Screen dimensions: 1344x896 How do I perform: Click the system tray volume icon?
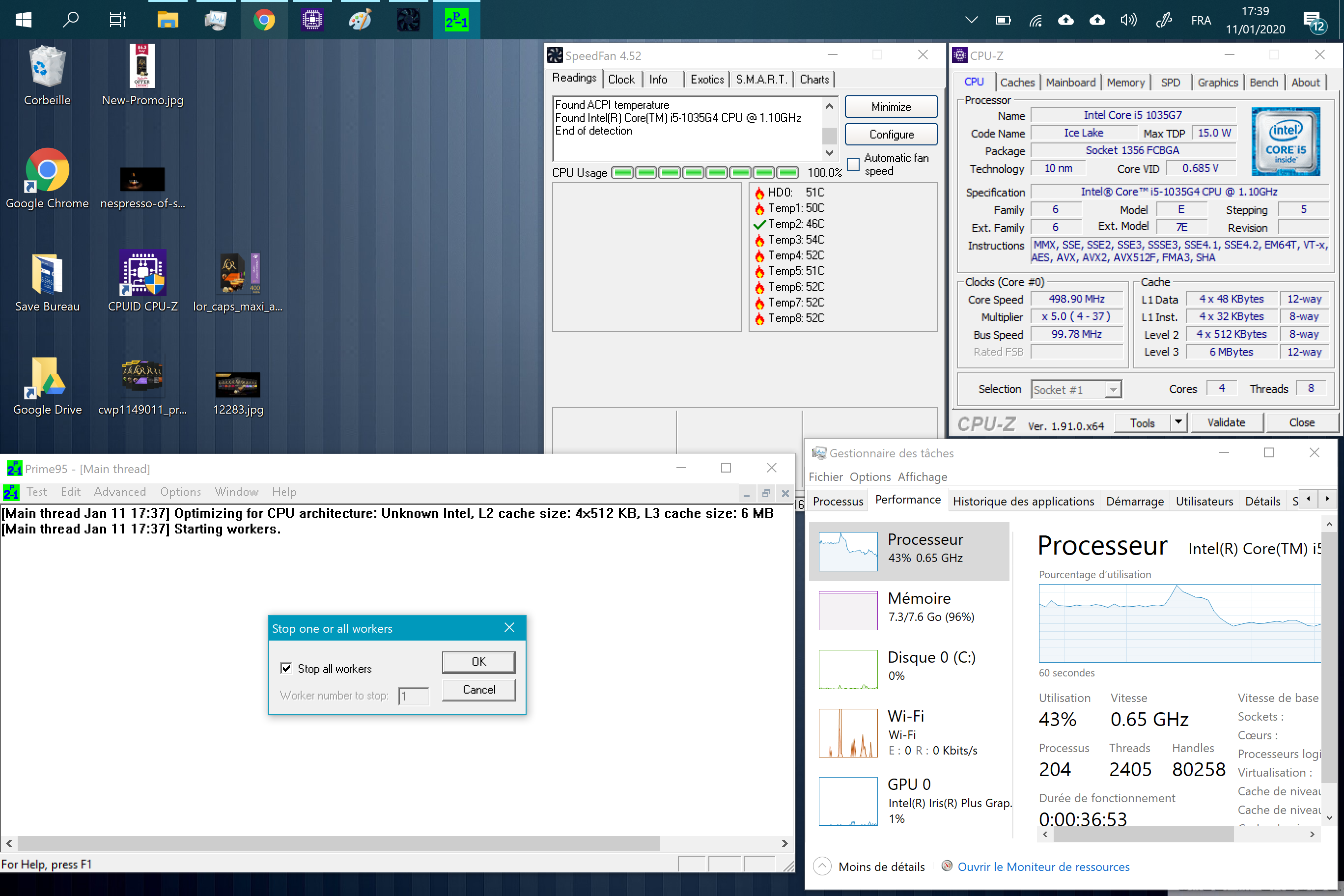pos(1127,21)
